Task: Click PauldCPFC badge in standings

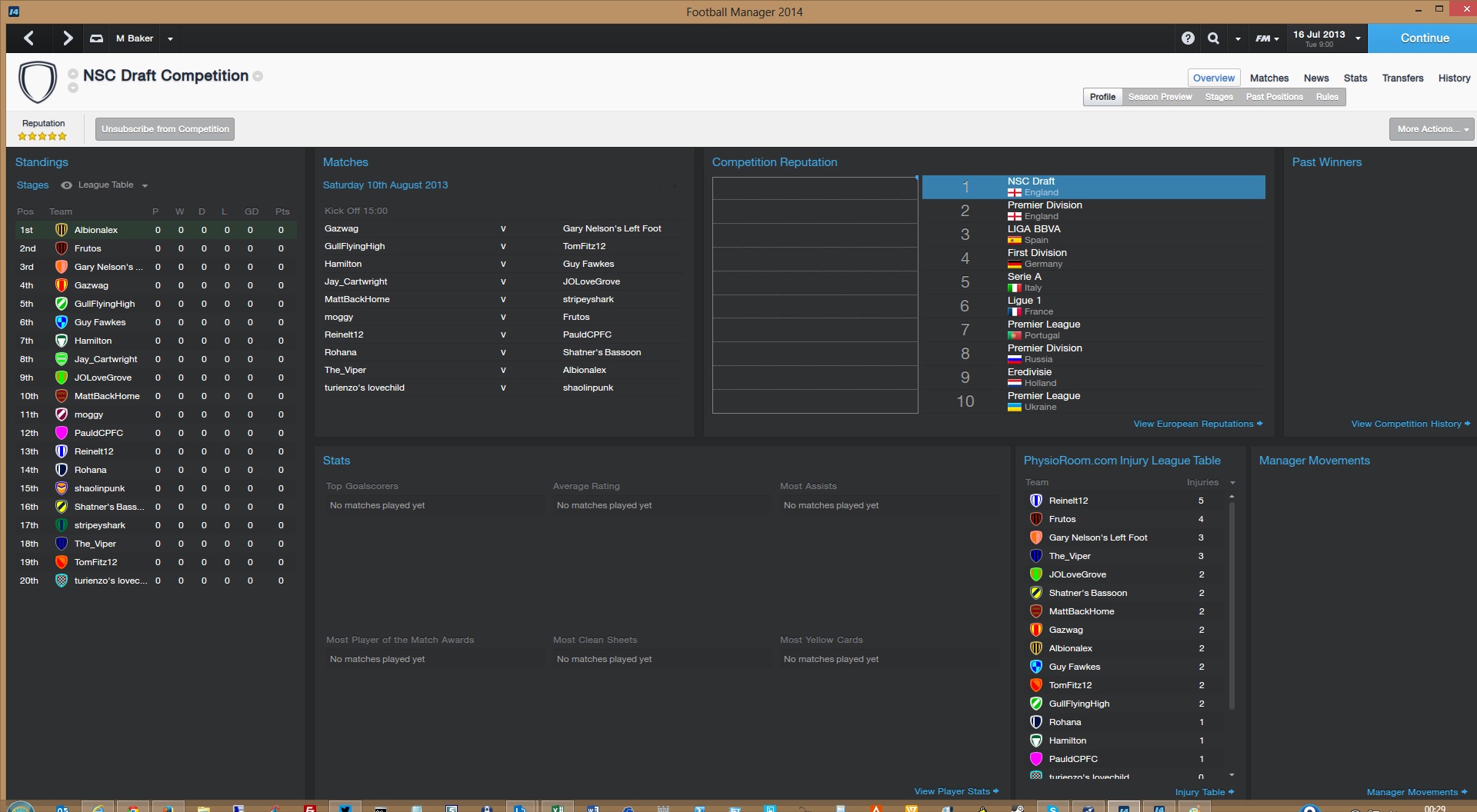Action: tap(62, 433)
